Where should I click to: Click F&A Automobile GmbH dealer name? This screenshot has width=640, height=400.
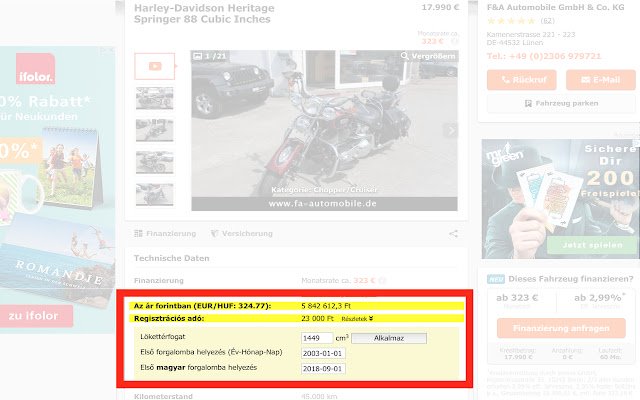[x=556, y=7]
